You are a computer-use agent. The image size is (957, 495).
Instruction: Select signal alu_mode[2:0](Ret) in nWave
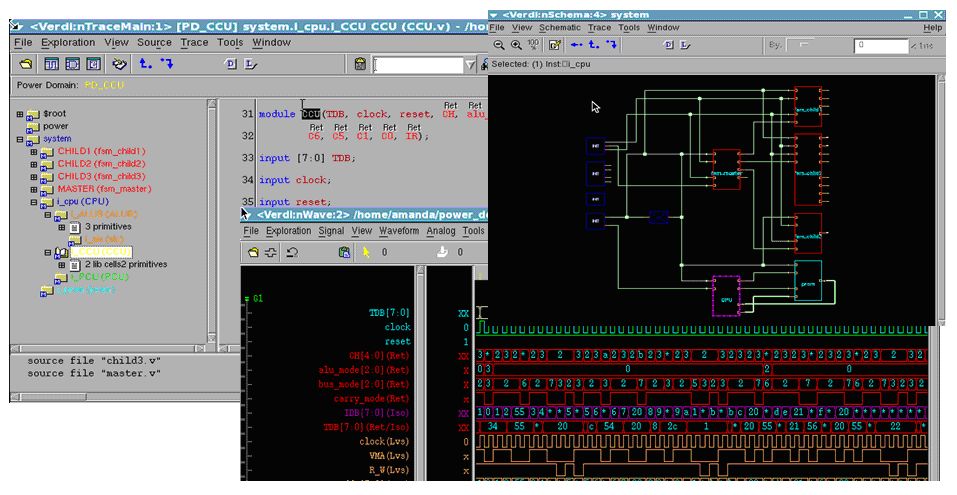364,370
